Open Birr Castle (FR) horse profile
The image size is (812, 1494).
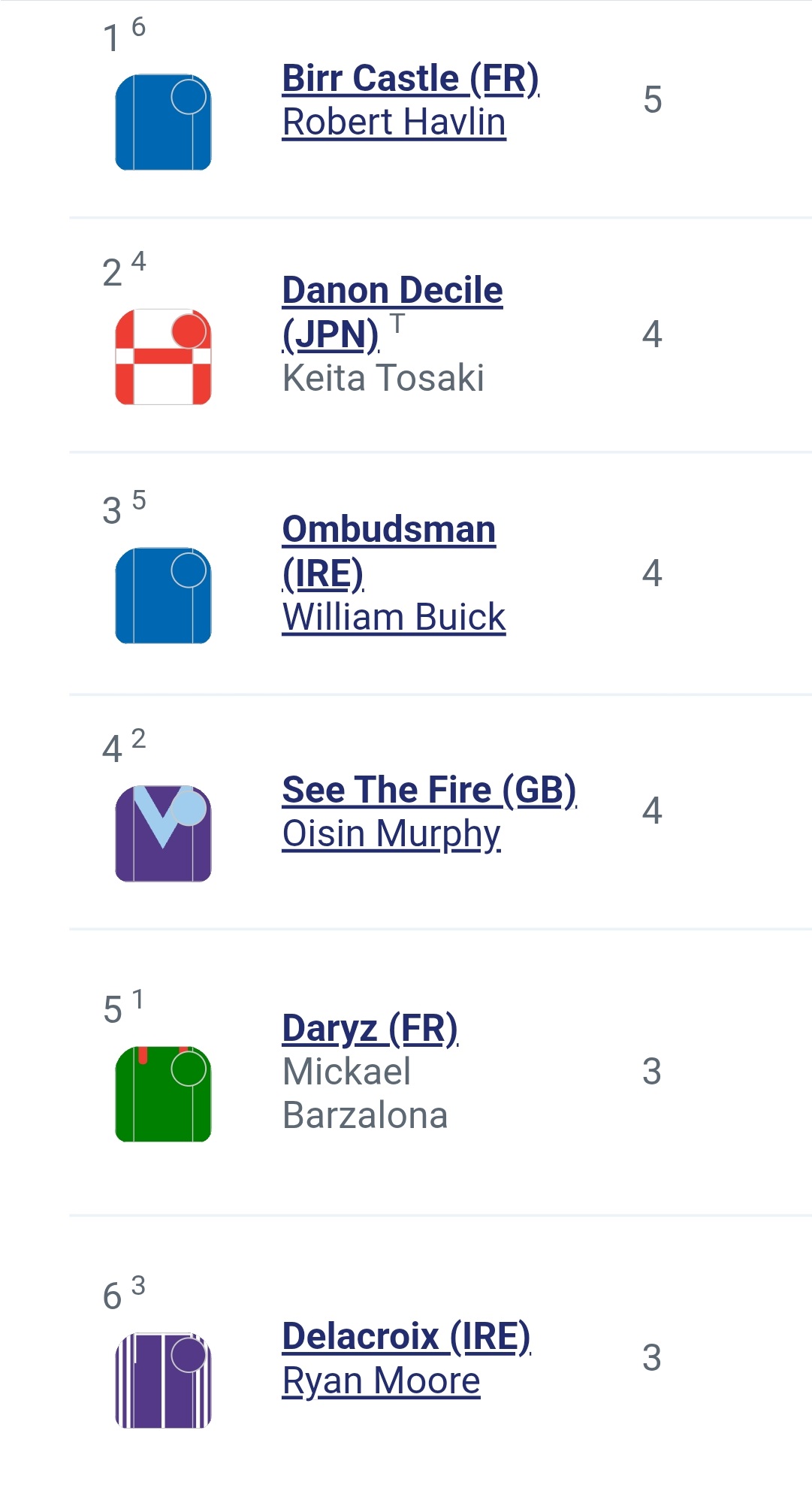(x=411, y=78)
